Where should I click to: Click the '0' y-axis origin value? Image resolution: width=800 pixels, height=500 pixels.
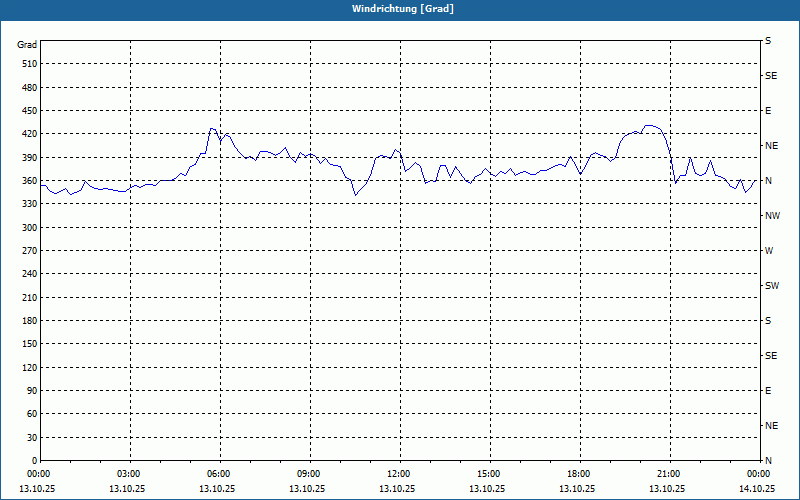pyautogui.click(x=35, y=461)
